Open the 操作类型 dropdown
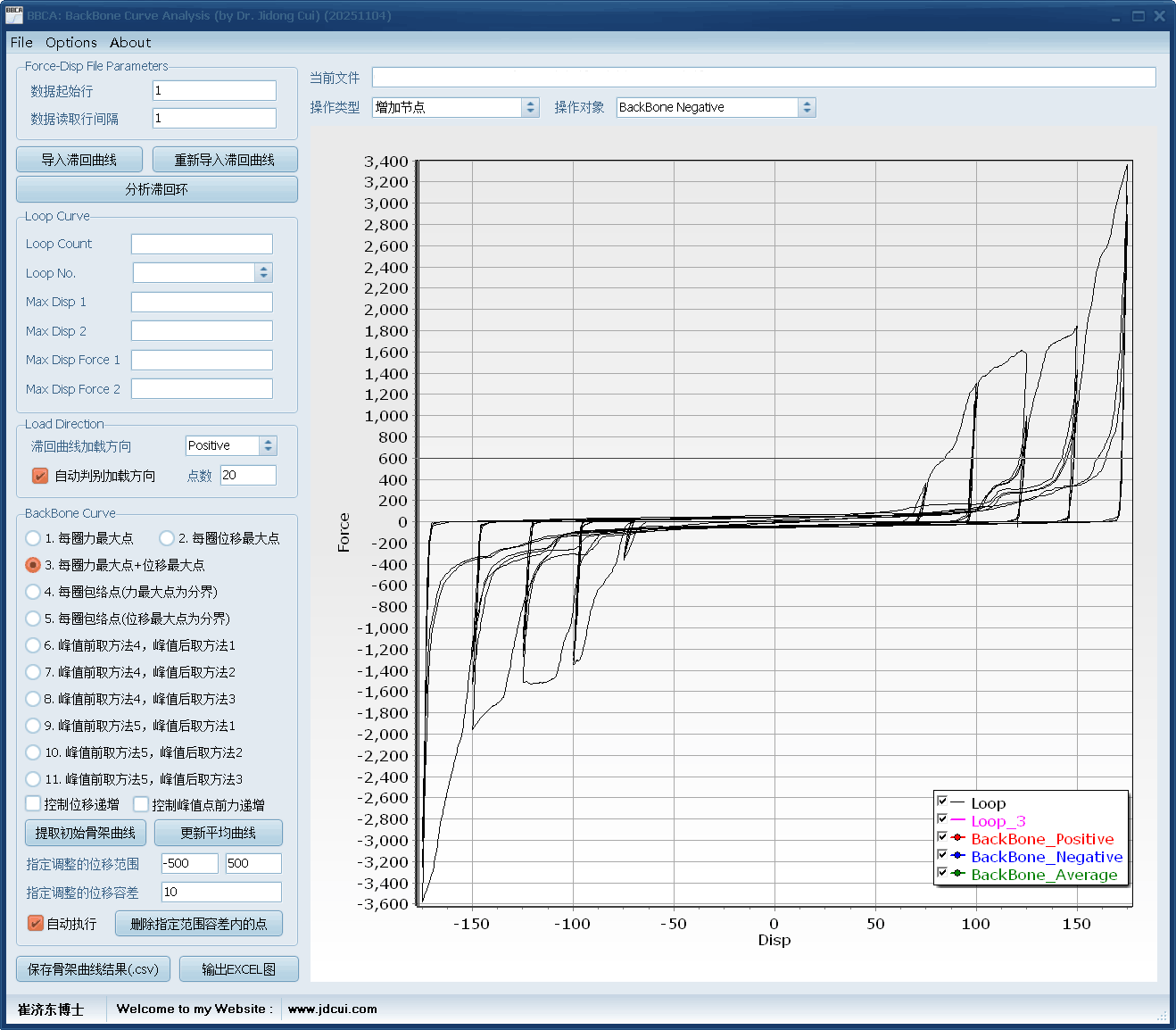 point(530,107)
